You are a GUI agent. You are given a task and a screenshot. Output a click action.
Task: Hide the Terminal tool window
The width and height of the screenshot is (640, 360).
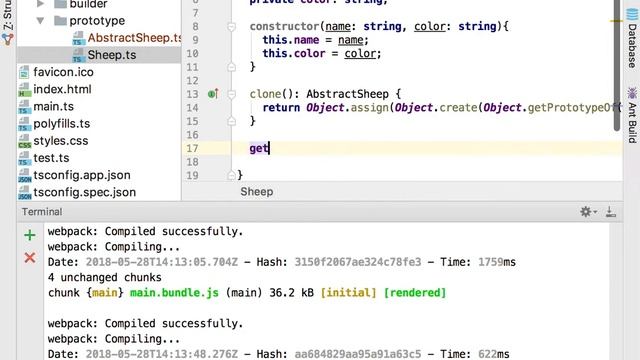point(611,212)
